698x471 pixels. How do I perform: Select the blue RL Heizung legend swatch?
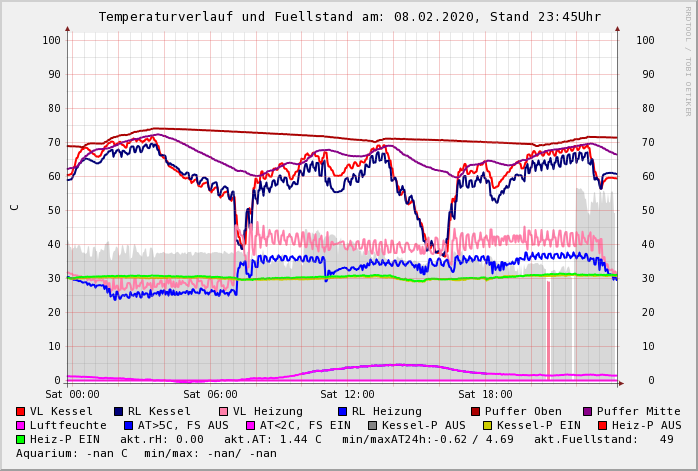coord(342,411)
